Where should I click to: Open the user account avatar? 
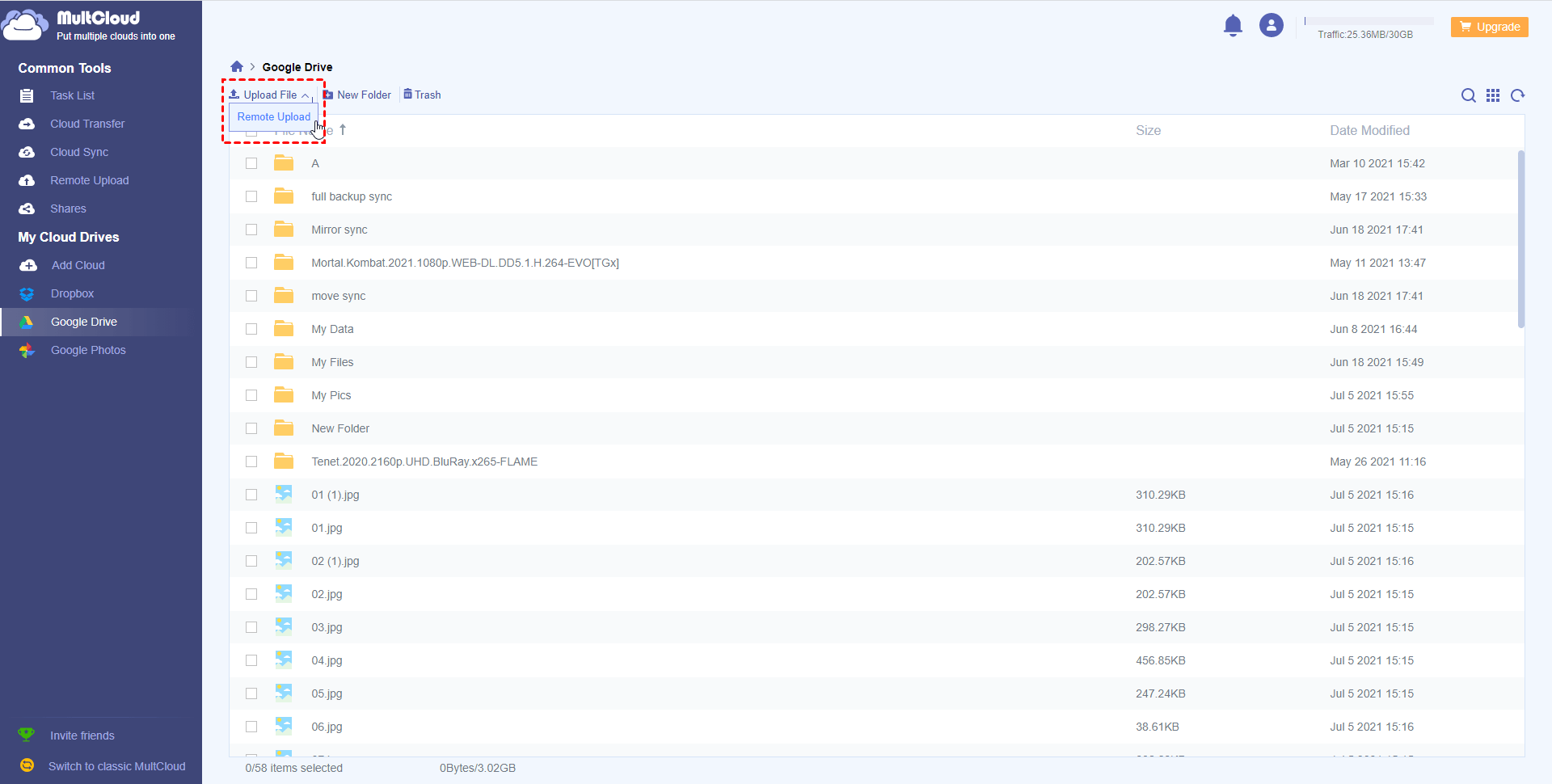(1272, 26)
